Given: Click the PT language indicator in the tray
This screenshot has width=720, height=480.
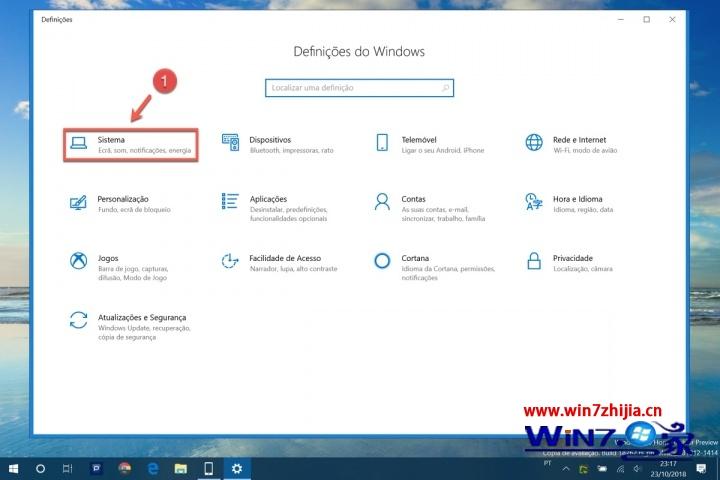Looking at the screenshot, I should point(547,463).
